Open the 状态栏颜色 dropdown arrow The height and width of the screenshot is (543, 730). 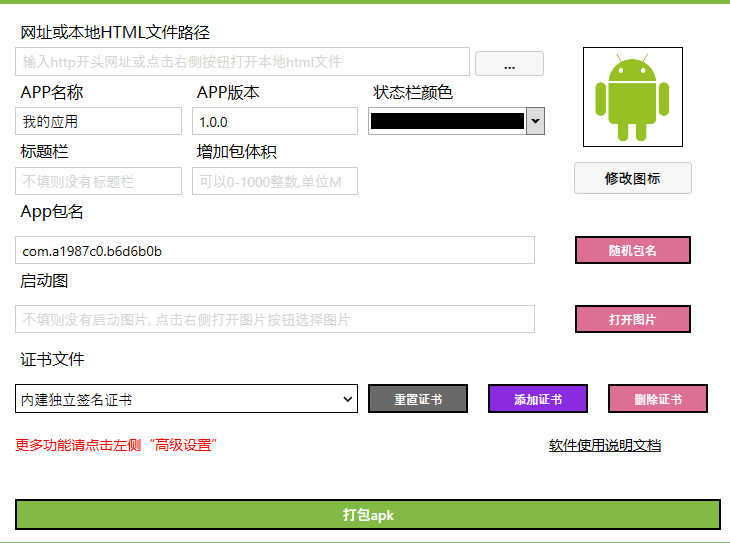click(x=535, y=121)
